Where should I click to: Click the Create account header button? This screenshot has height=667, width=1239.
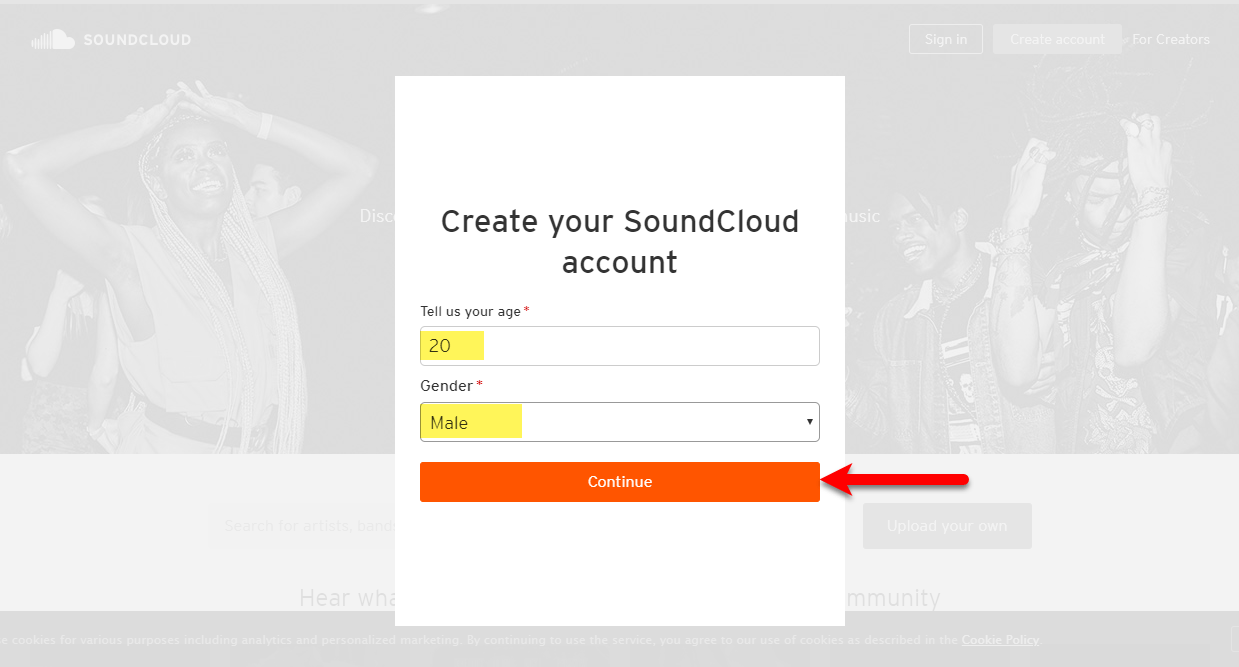[1057, 39]
